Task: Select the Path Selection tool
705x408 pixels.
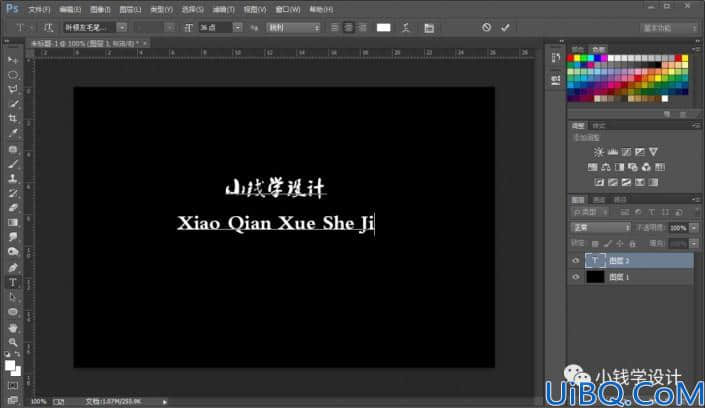Action: [13, 297]
